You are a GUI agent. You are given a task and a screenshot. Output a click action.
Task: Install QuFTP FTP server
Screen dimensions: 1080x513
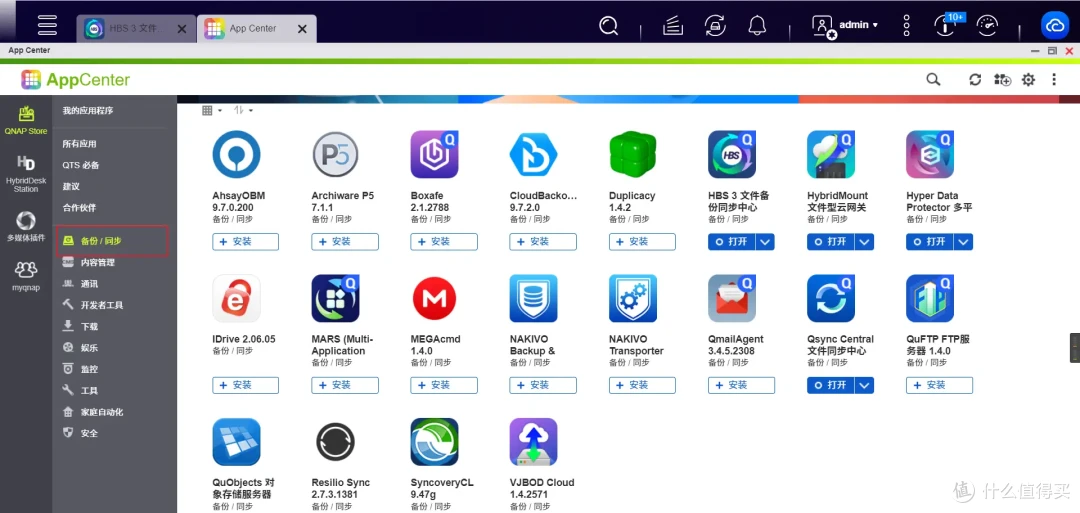point(939,386)
